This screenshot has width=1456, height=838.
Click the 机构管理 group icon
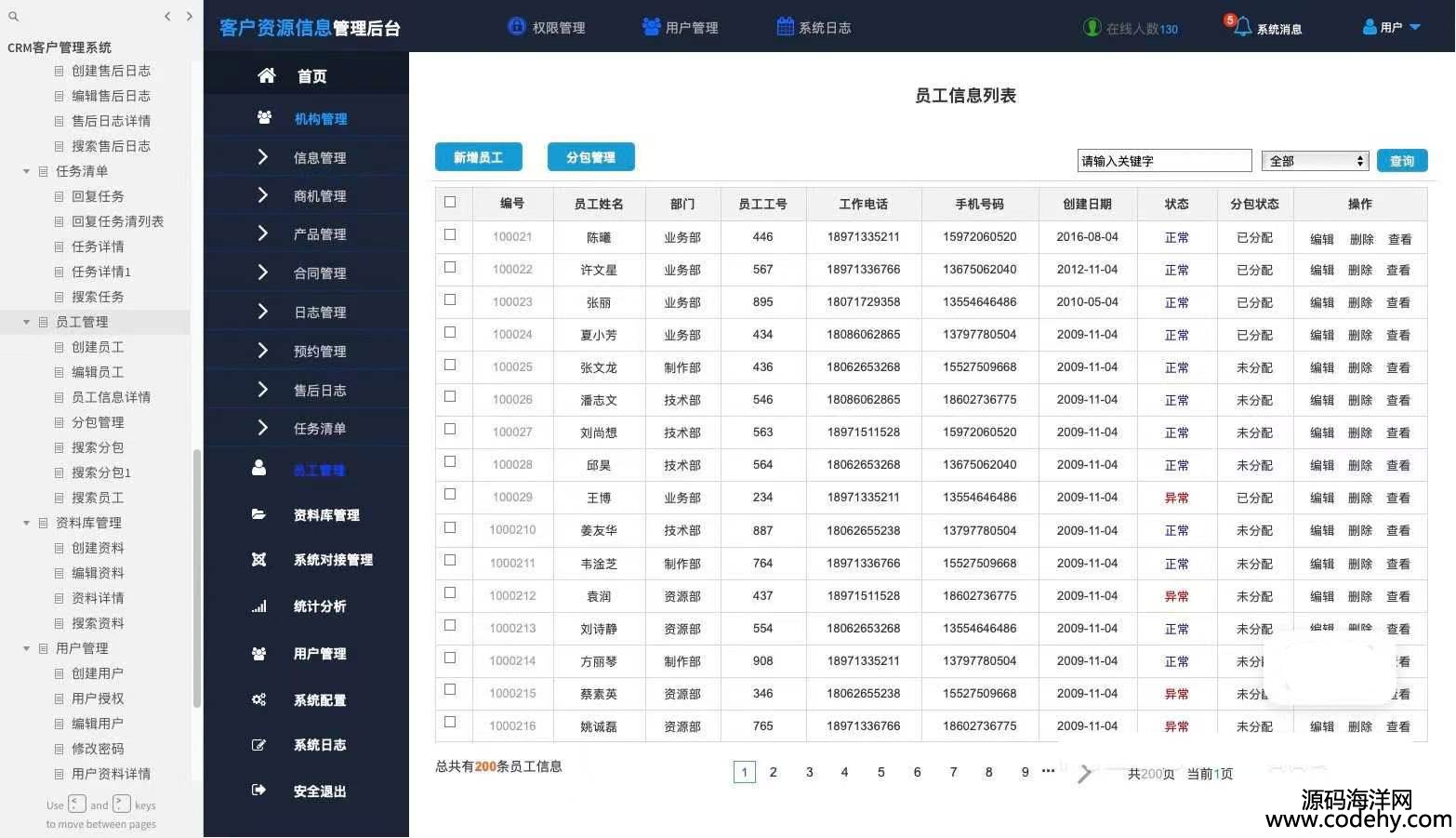coord(264,117)
